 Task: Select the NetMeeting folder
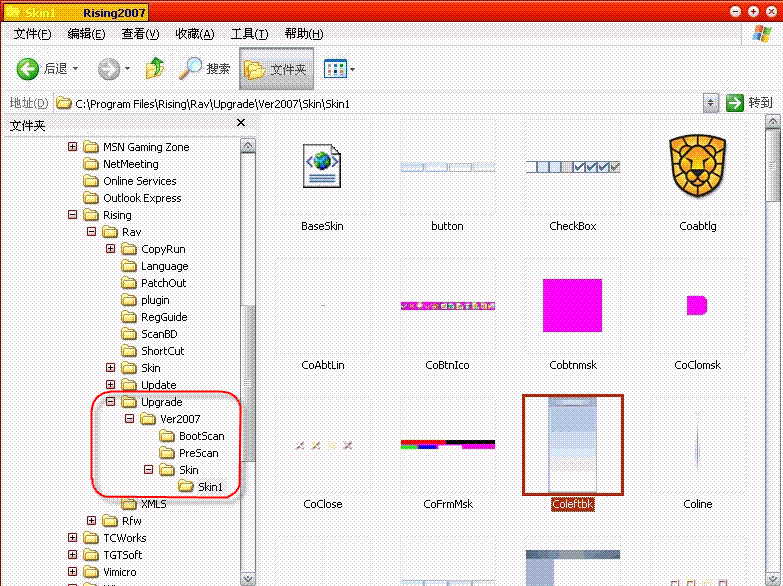tap(121, 164)
